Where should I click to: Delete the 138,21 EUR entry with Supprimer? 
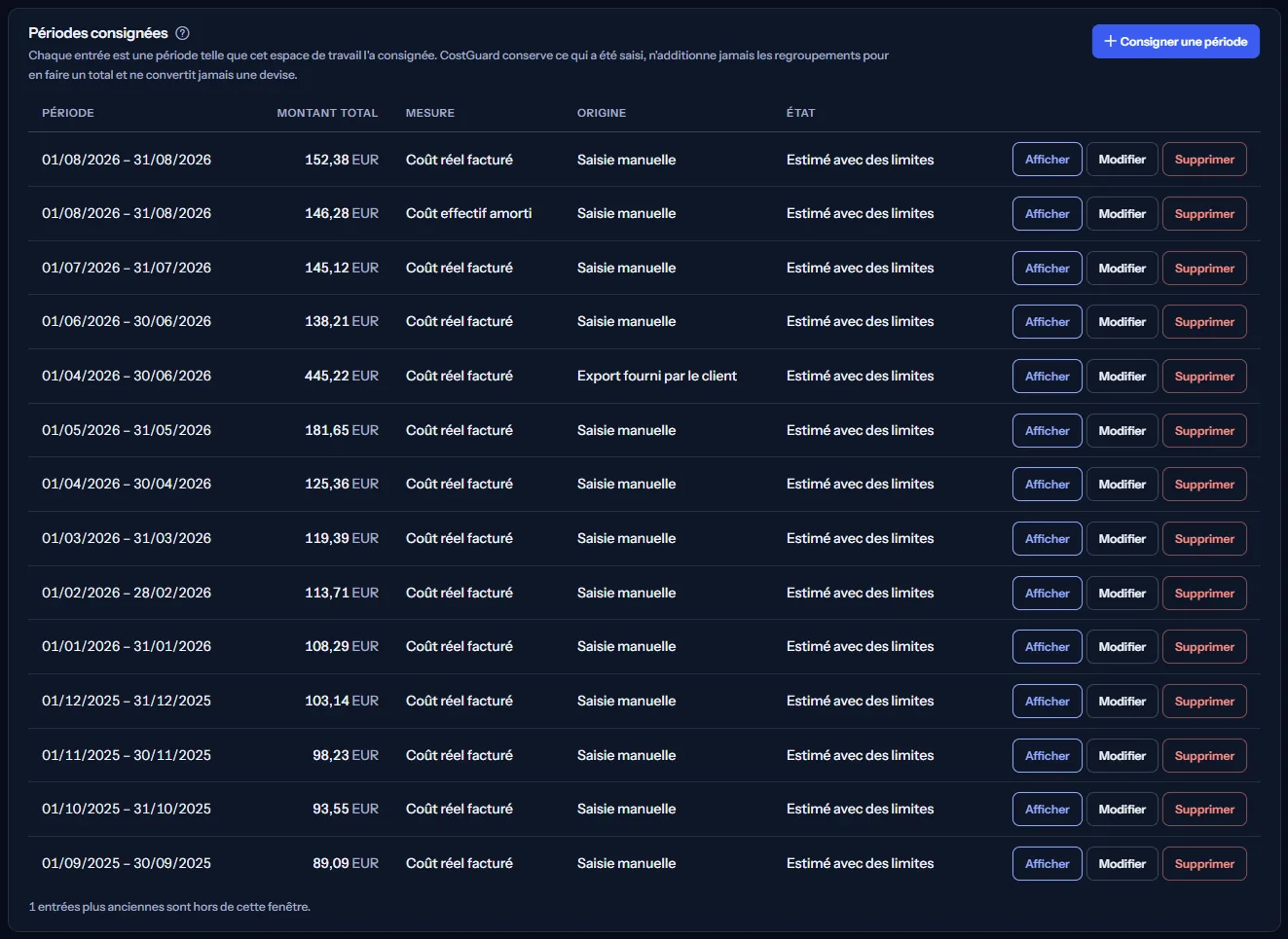coord(1204,322)
